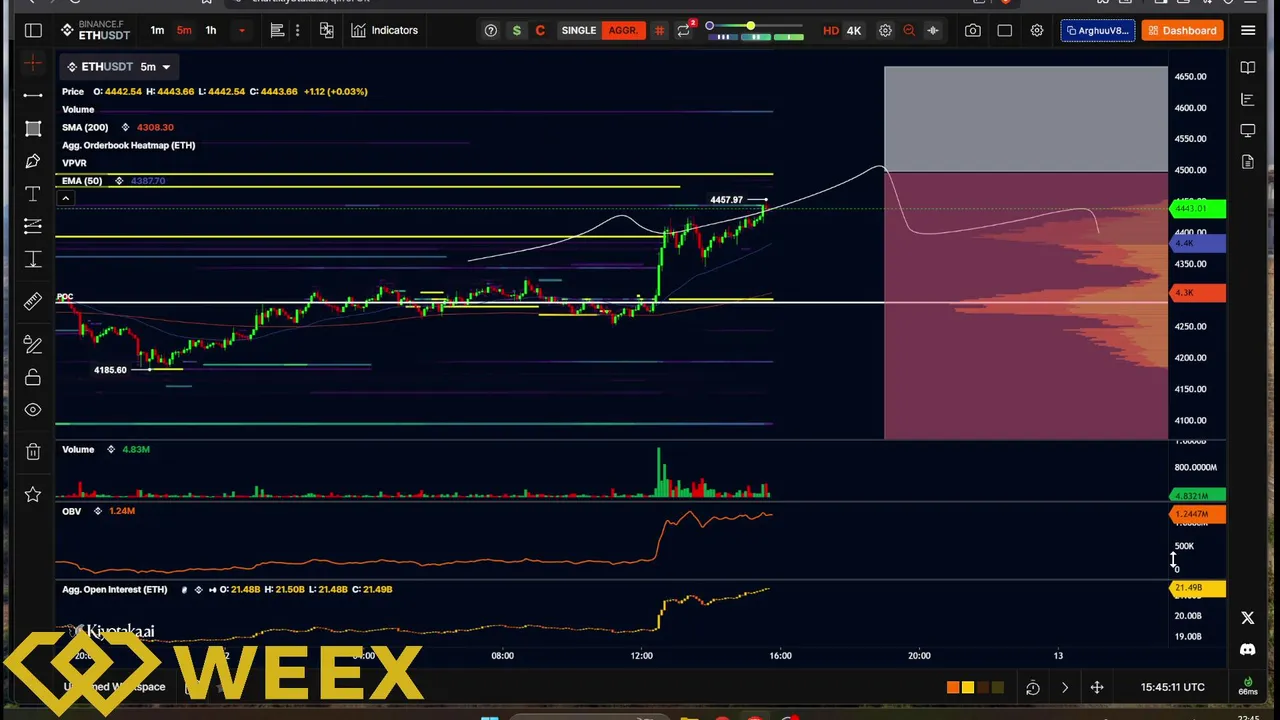The image size is (1280, 720).
Task: Toggle drawings visibility eye icon
Action: click(x=33, y=410)
